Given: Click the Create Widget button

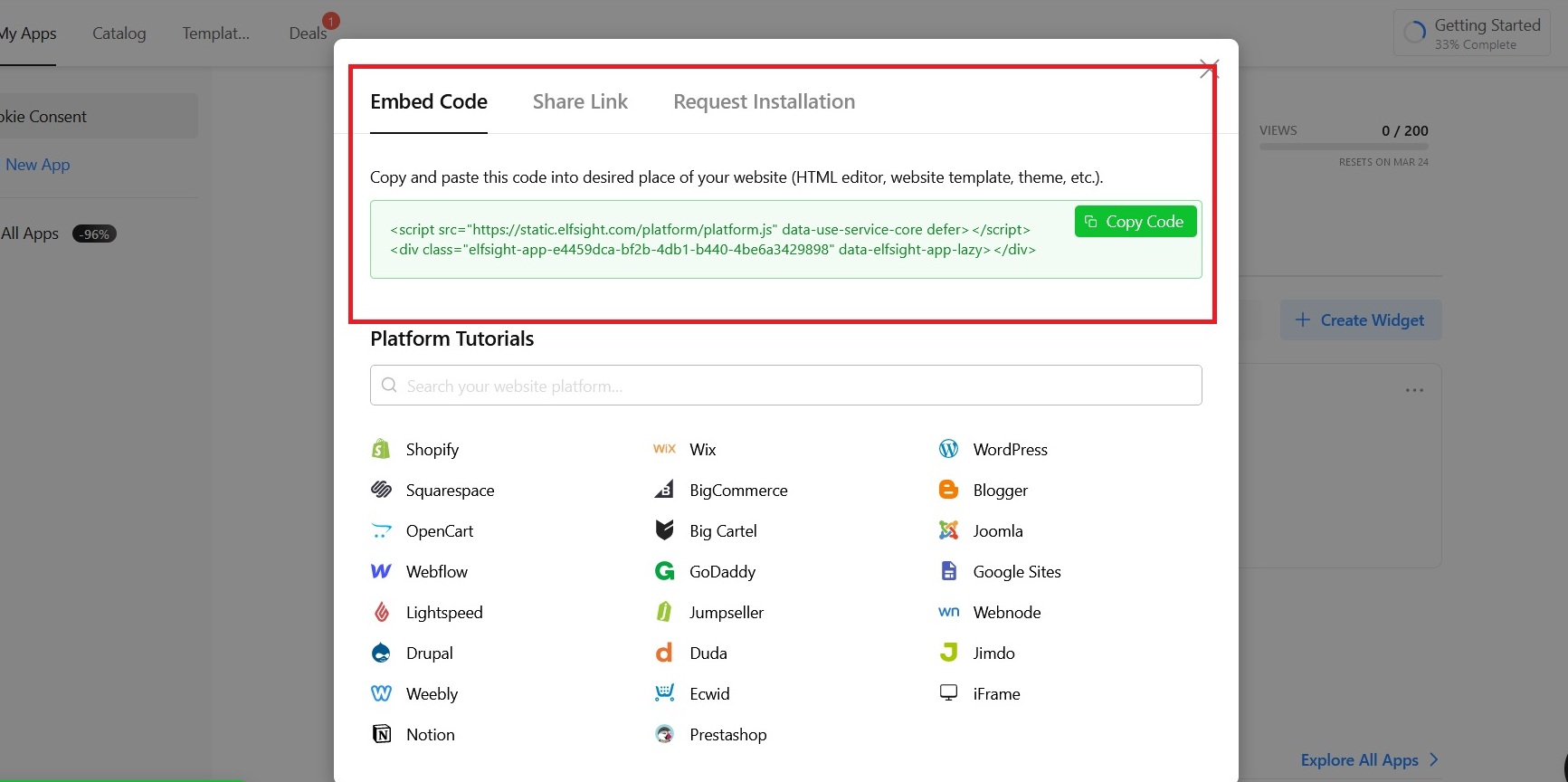Looking at the screenshot, I should pyautogui.click(x=1360, y=320).
